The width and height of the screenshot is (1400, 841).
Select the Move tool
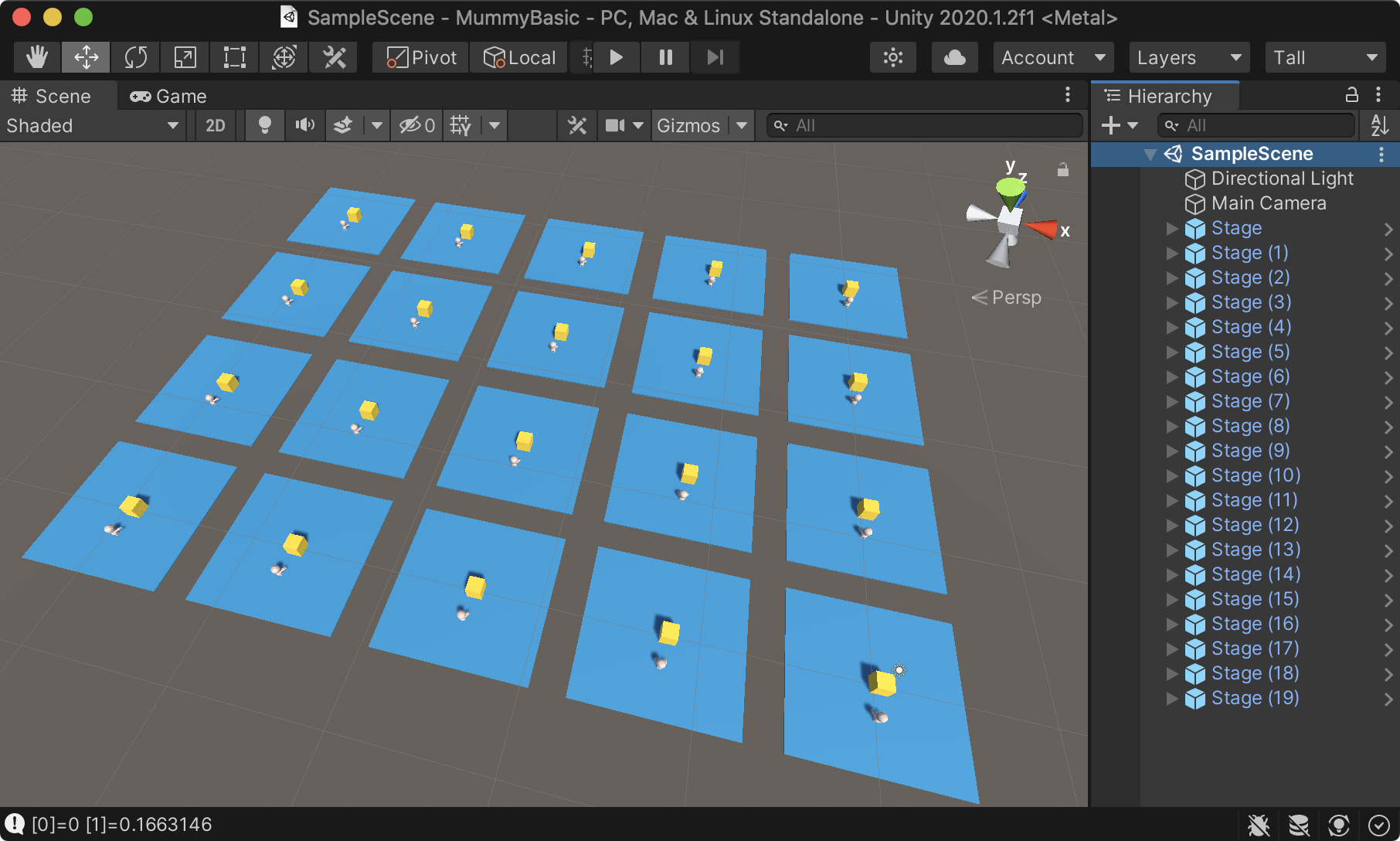[86, 57]
